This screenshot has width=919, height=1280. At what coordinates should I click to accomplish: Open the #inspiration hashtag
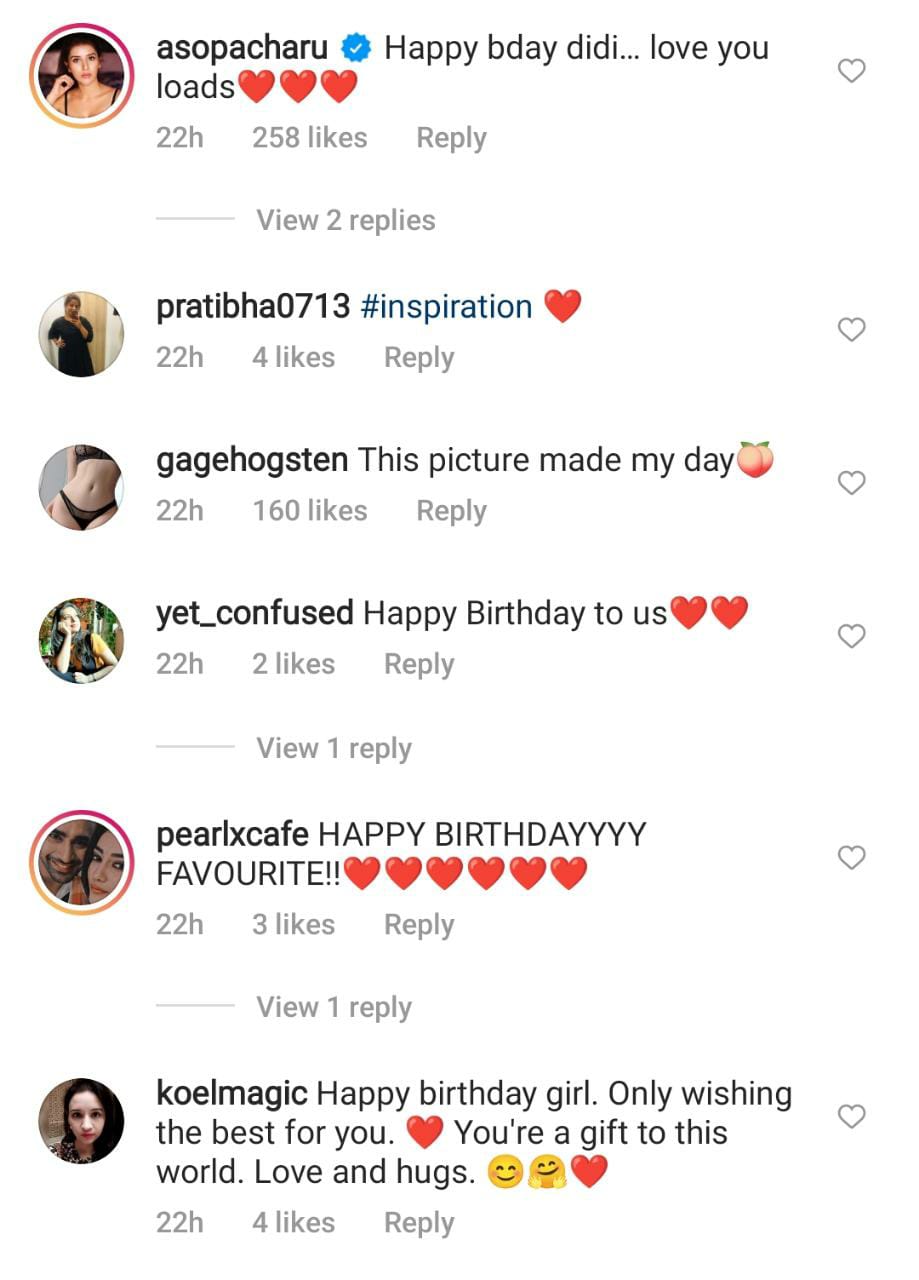pos(446,307)
